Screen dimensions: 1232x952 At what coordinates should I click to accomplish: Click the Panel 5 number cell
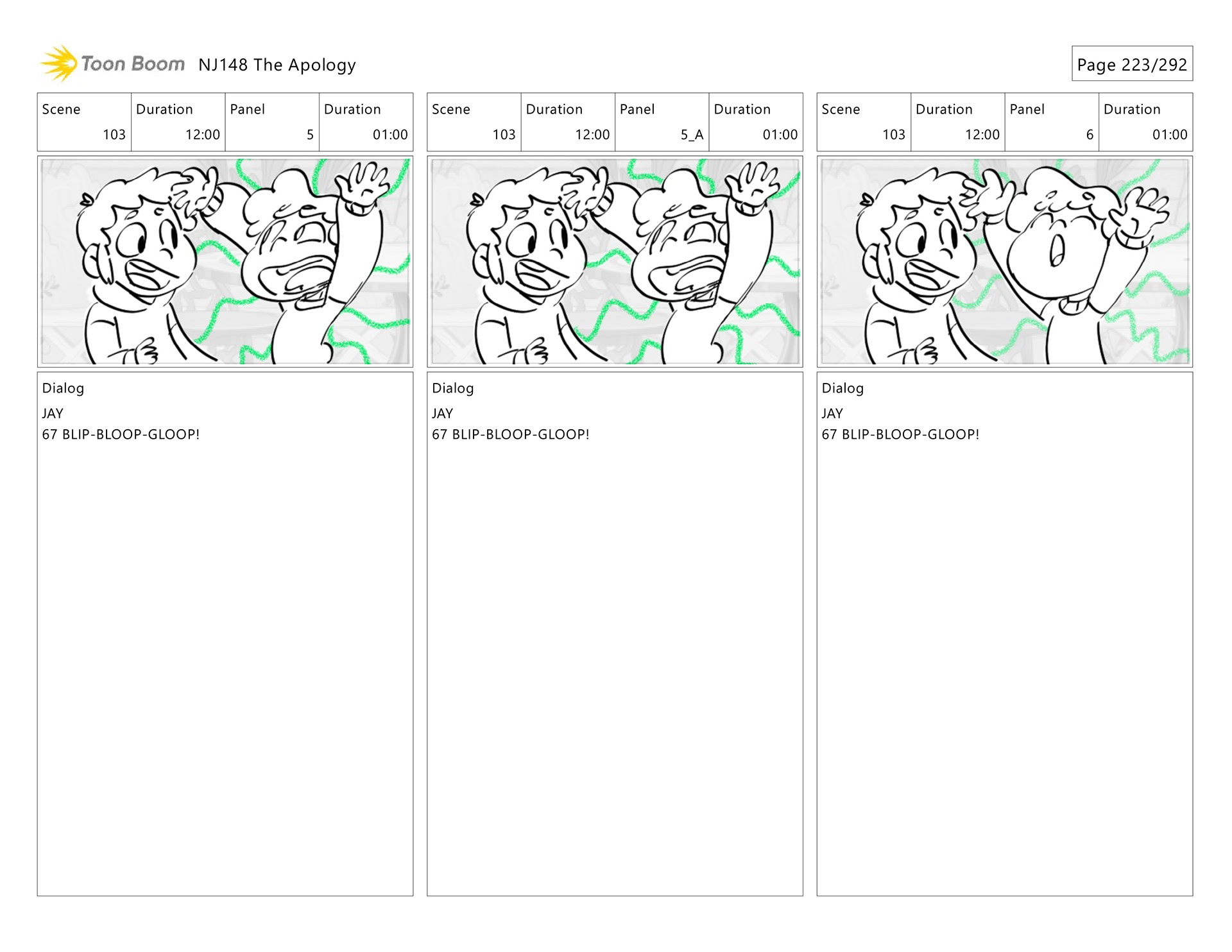point(272,122)
